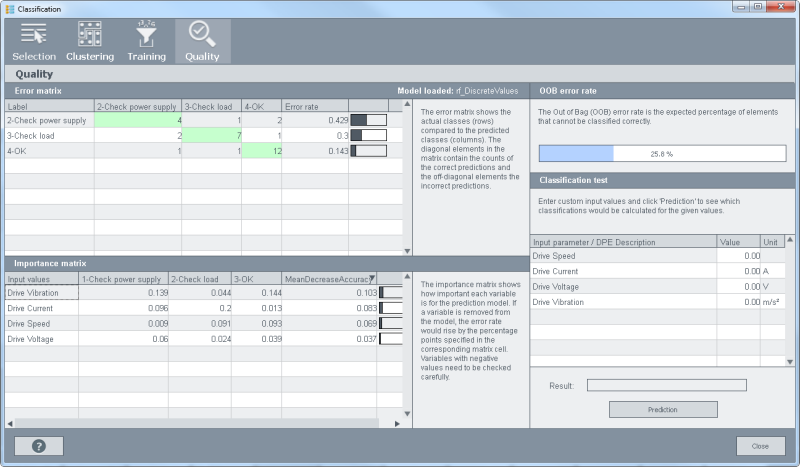Viewport: 800px width, 467px height.
Task: Edit the Drive Speed value field
Action: point(739,256)
